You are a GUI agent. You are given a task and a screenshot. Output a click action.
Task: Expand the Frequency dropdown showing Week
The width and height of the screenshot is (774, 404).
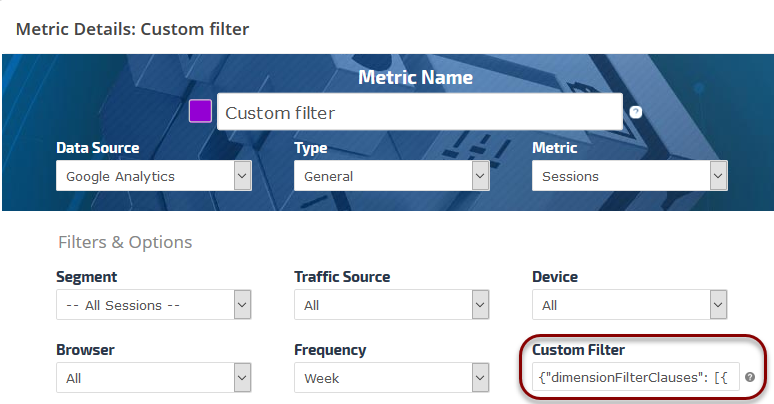391,378
